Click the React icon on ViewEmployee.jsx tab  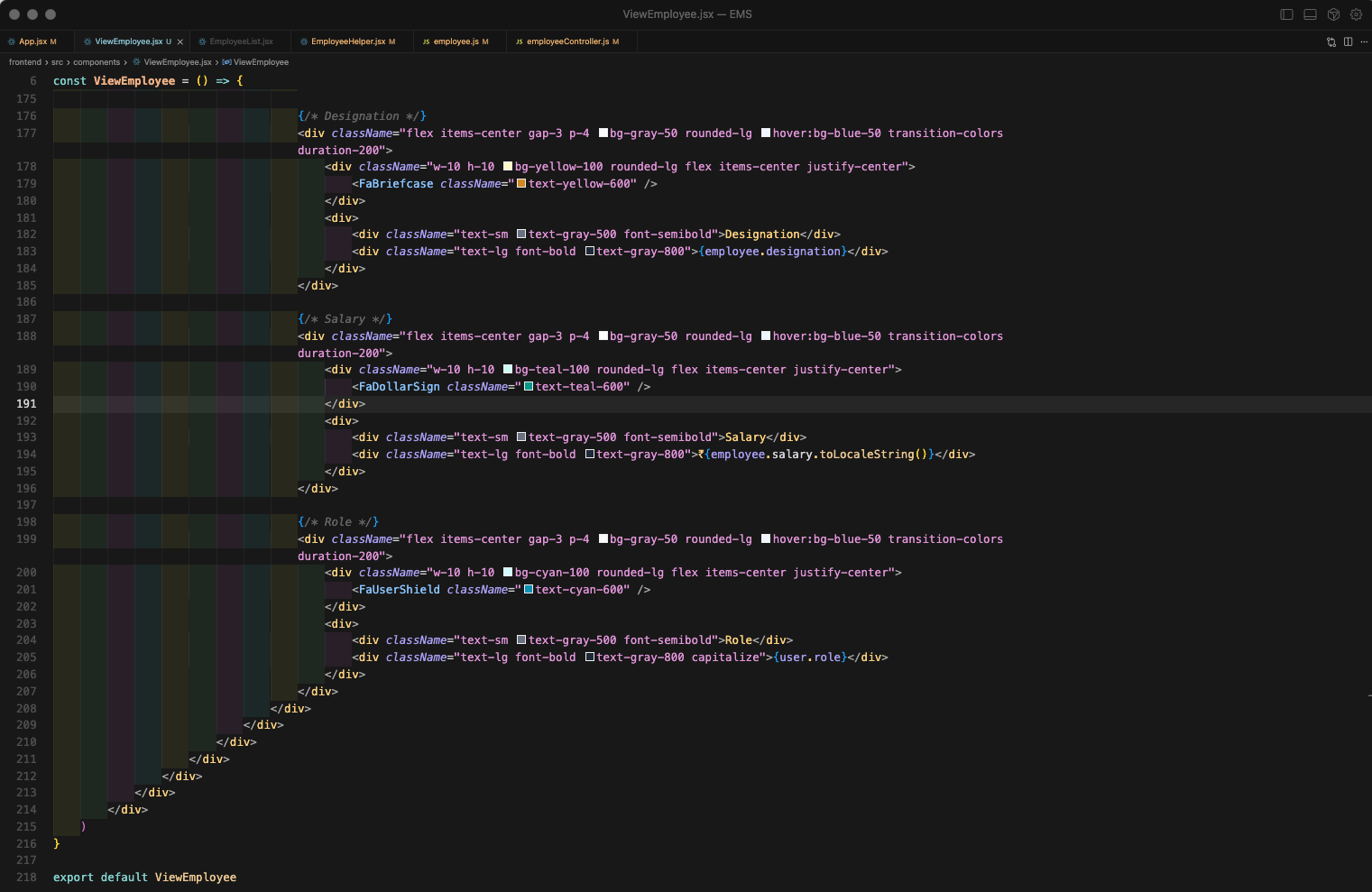[x=87, y=41]
